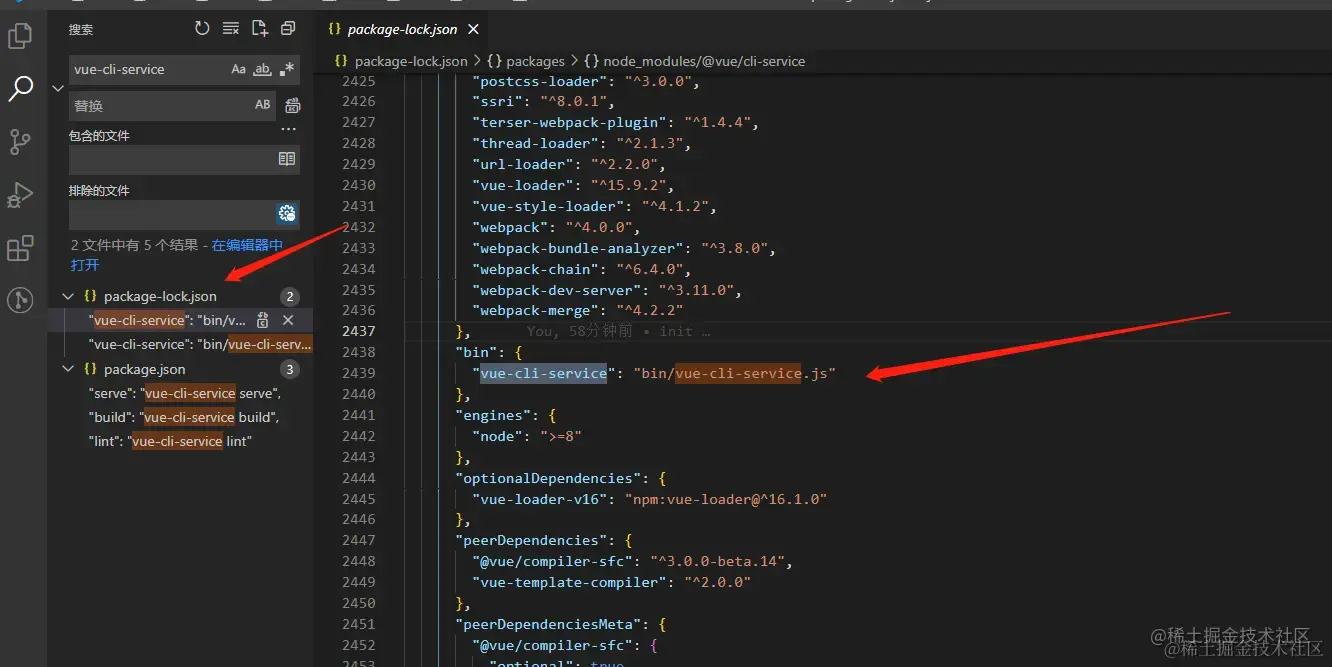The height and width of the screenshot is (667, 1332).
Task: Collapse all search results
Action: pyautogui.click(x=288, y=29)
